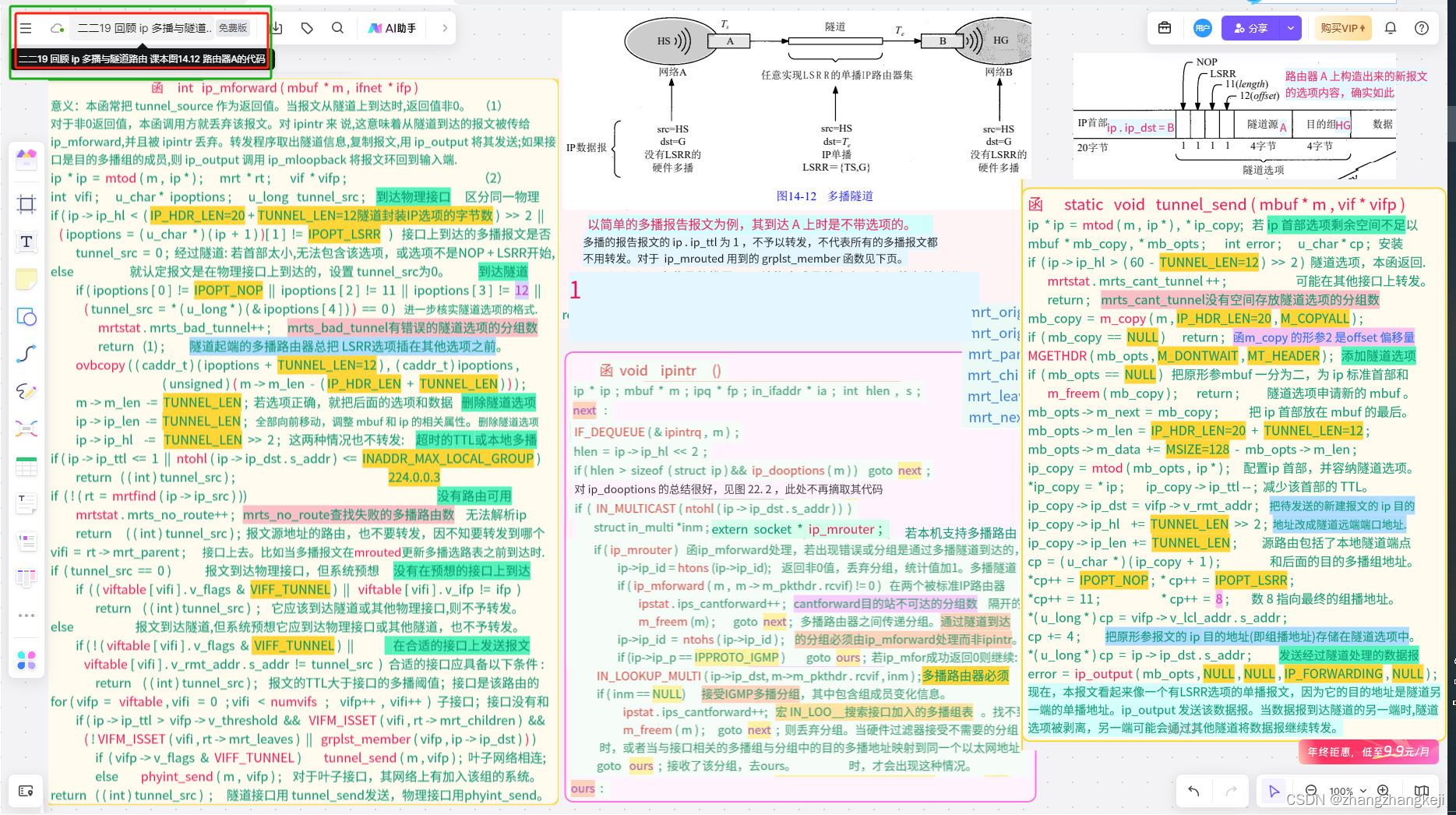This screenshot has height=815, width=1456.
Task: Click the 'static void tunnel_send' heading
Action: 1234,205
